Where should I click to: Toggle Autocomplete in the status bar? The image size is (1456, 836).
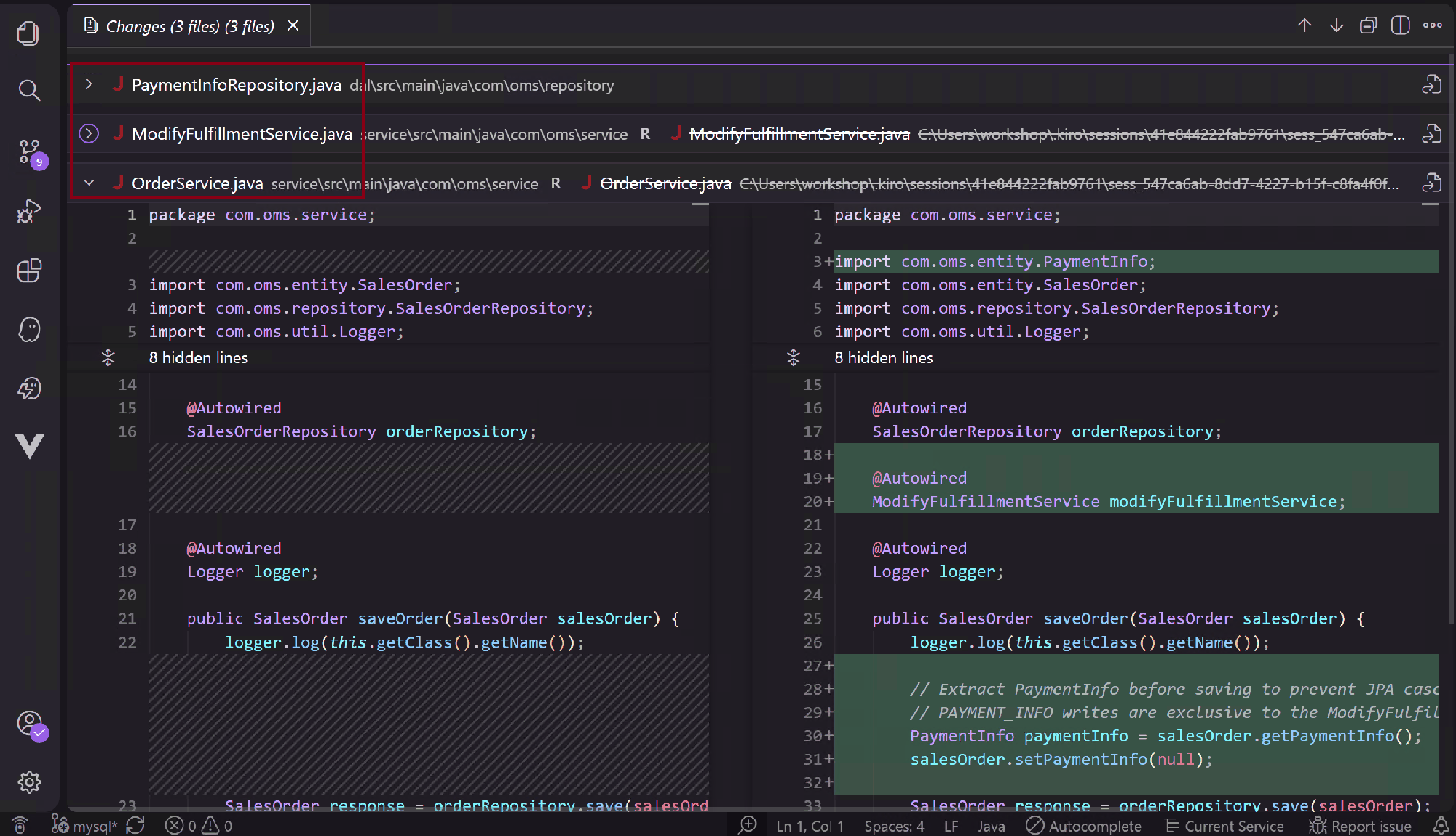point(1083,826)
